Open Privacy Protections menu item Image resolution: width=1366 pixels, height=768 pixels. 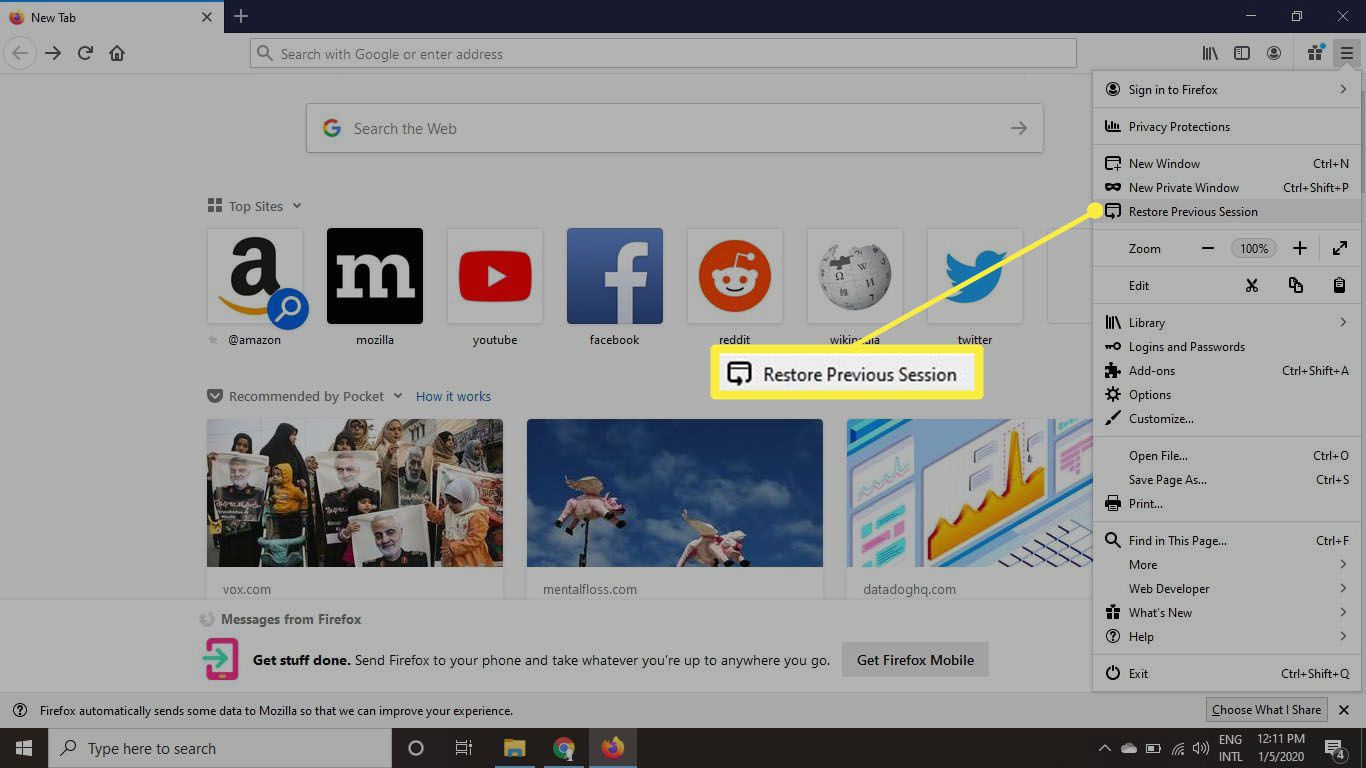pos(1227,127)
